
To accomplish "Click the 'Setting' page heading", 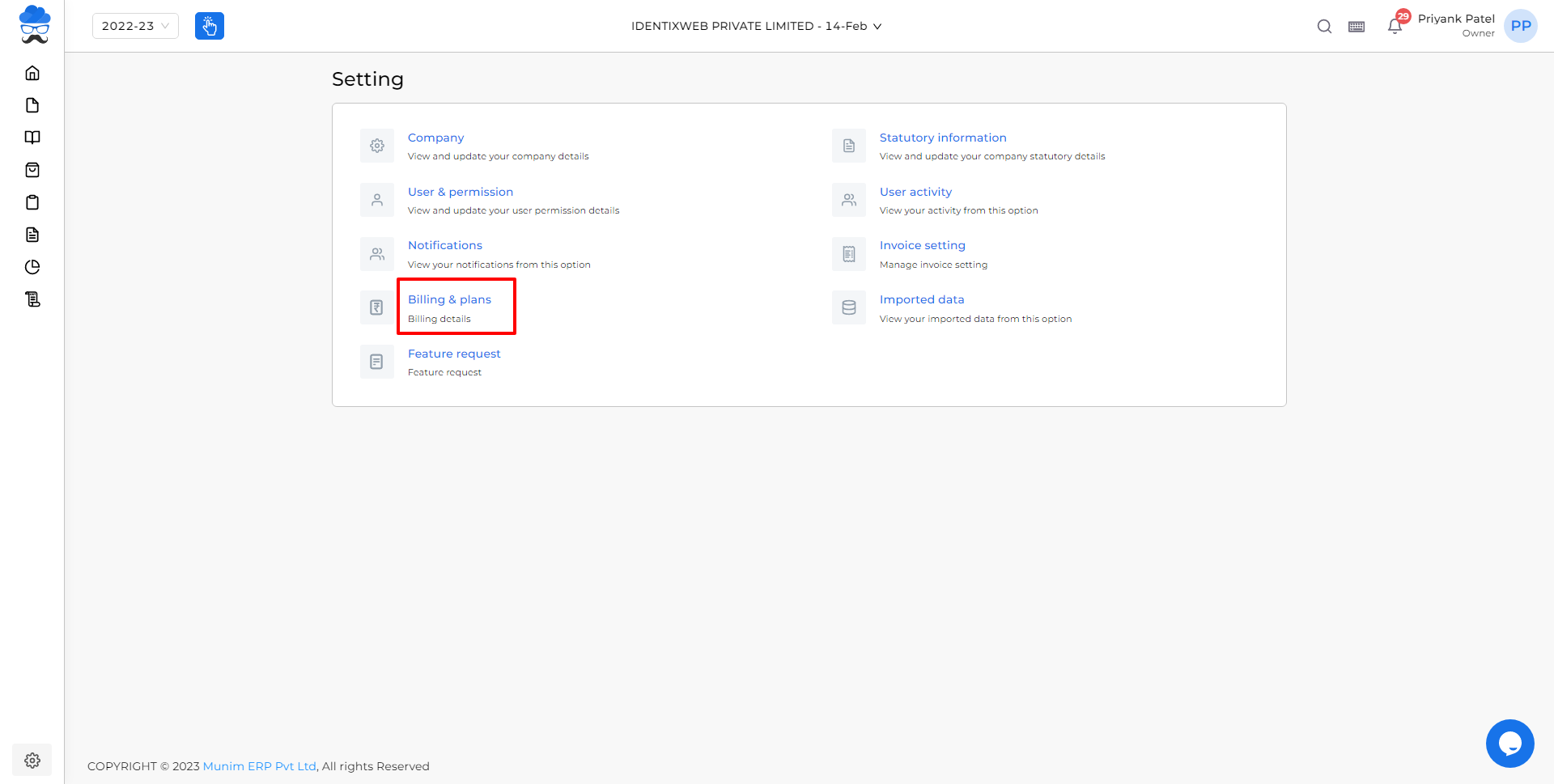I will pos(367,79).
